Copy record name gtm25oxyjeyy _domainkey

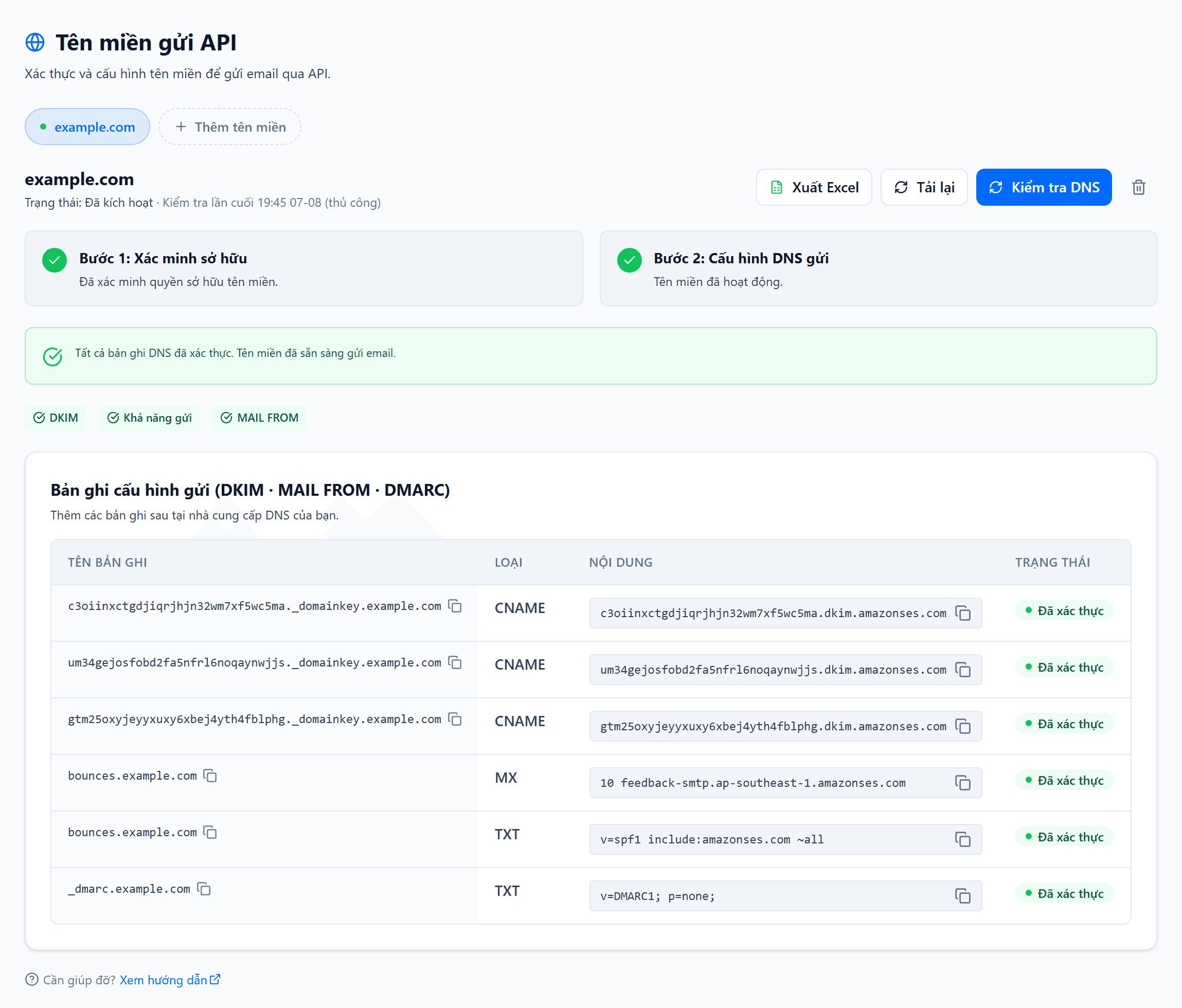point(455,719)
